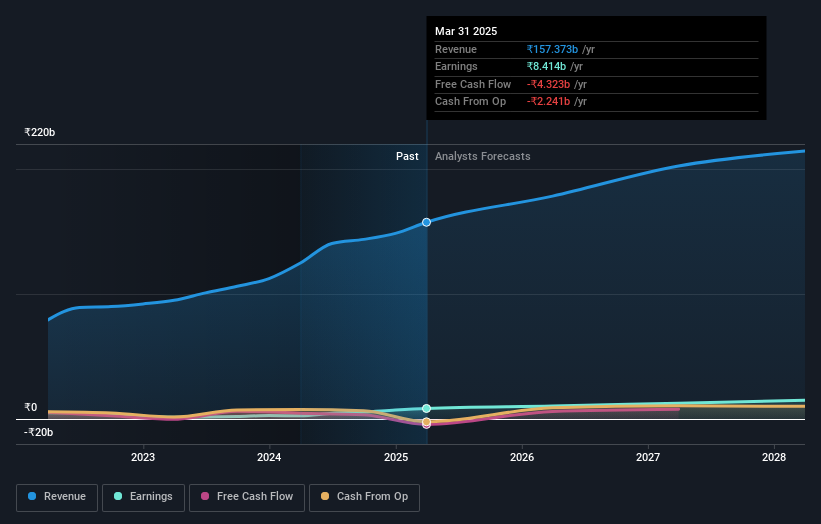Image resolution: width=821 pixels, height=524 pixels.
Task: Click the 2023 x-axis label
Action: click(x=143, y=458)
